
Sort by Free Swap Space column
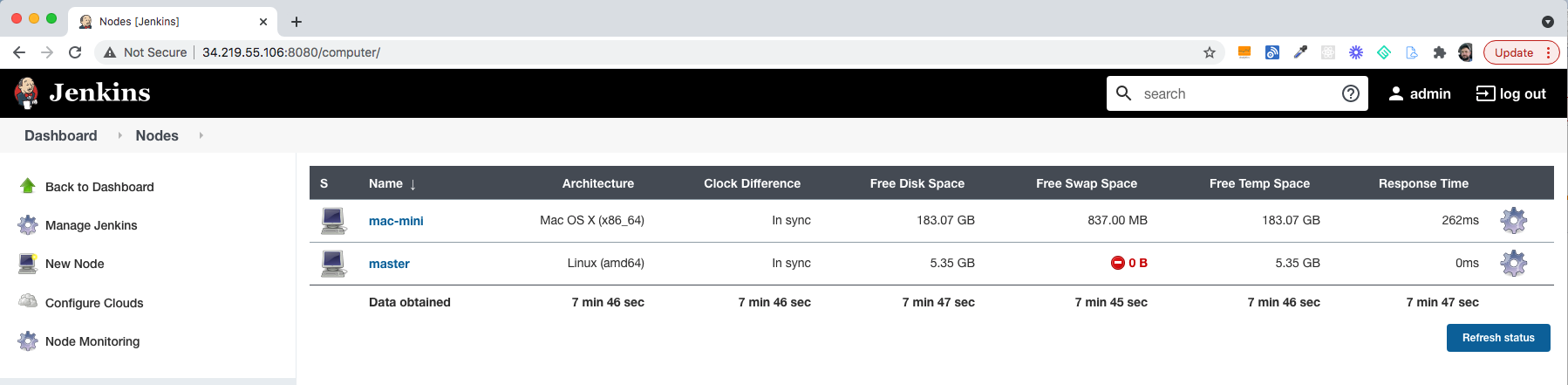click(1087, 183)
